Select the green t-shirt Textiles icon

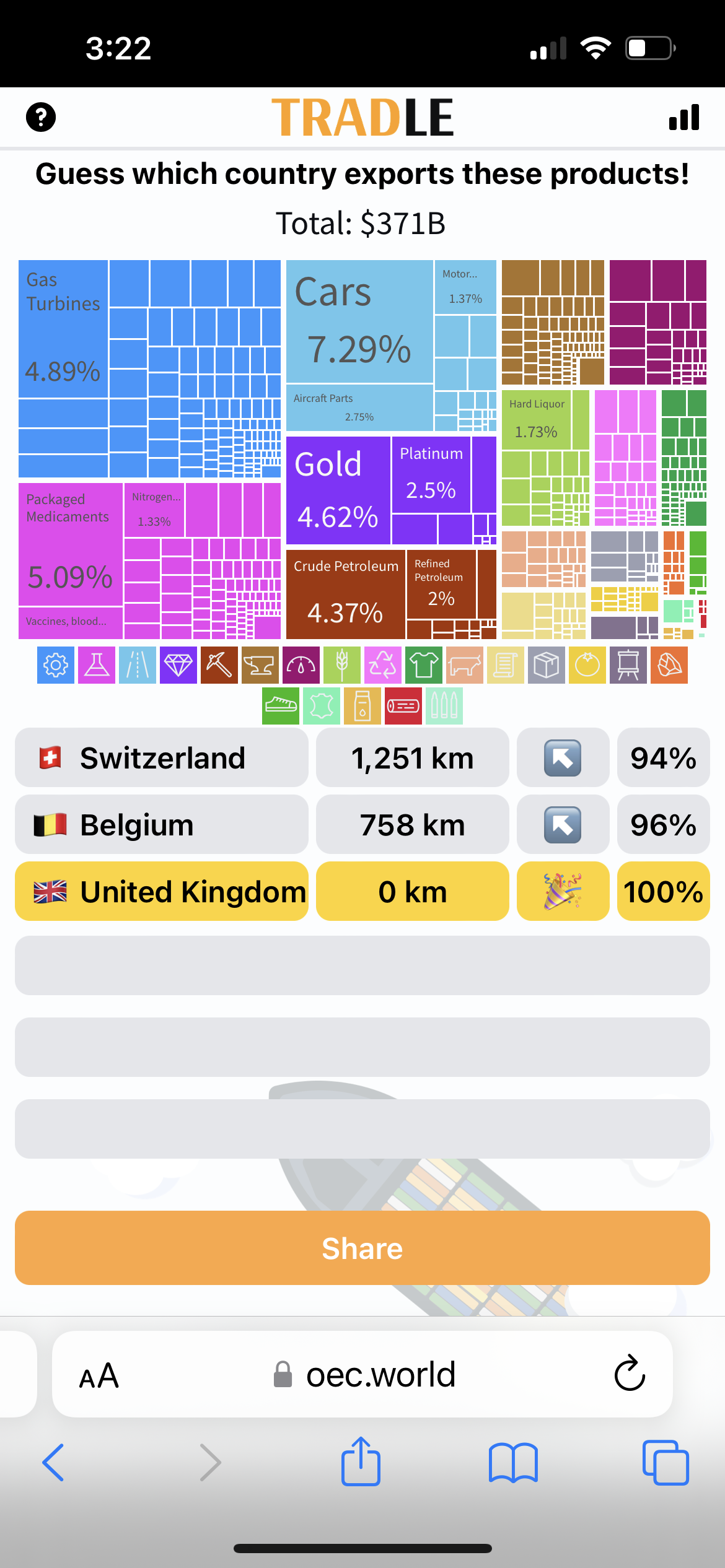pos(424,665)
